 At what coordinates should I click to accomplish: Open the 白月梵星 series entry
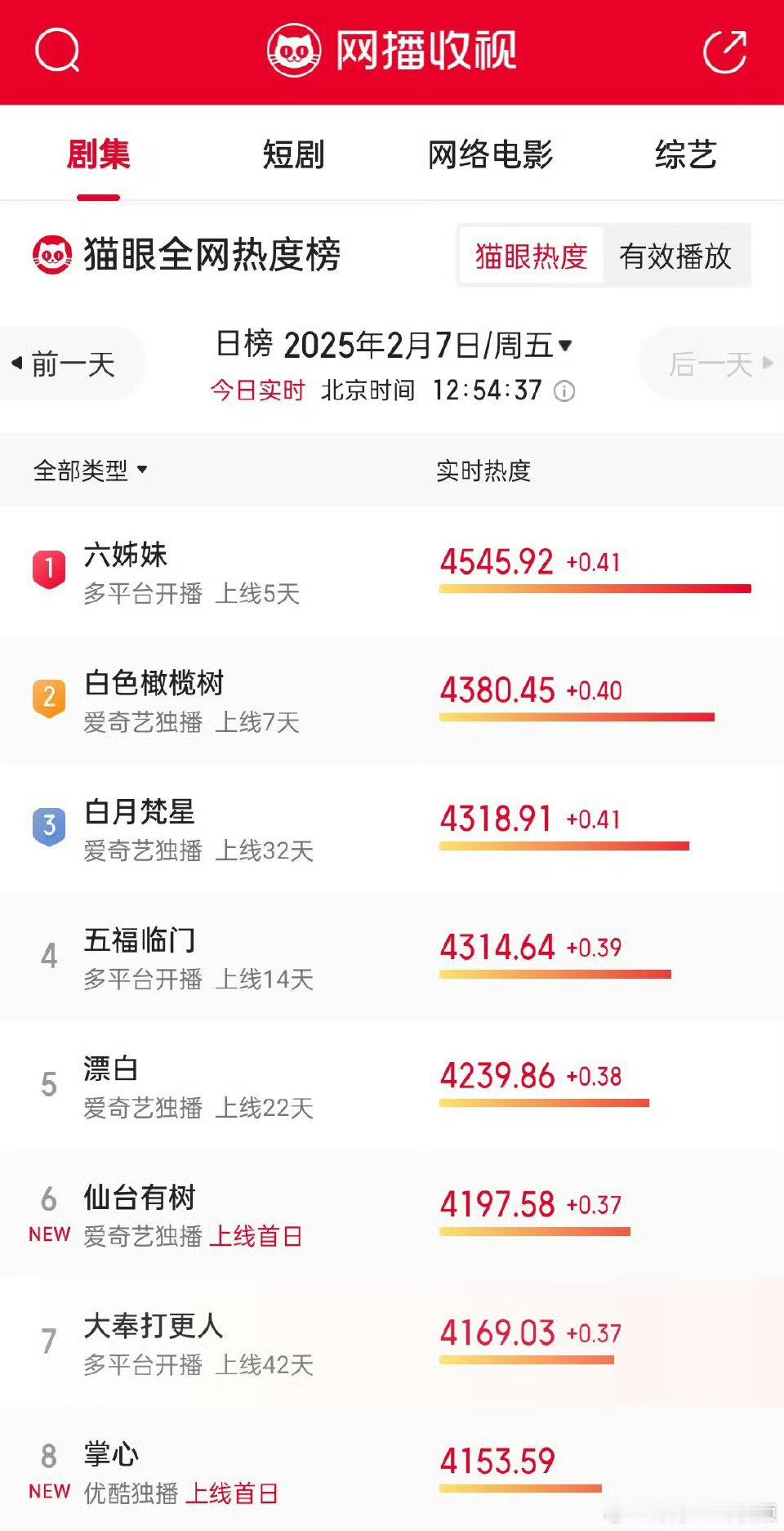(x=392, y=828)
